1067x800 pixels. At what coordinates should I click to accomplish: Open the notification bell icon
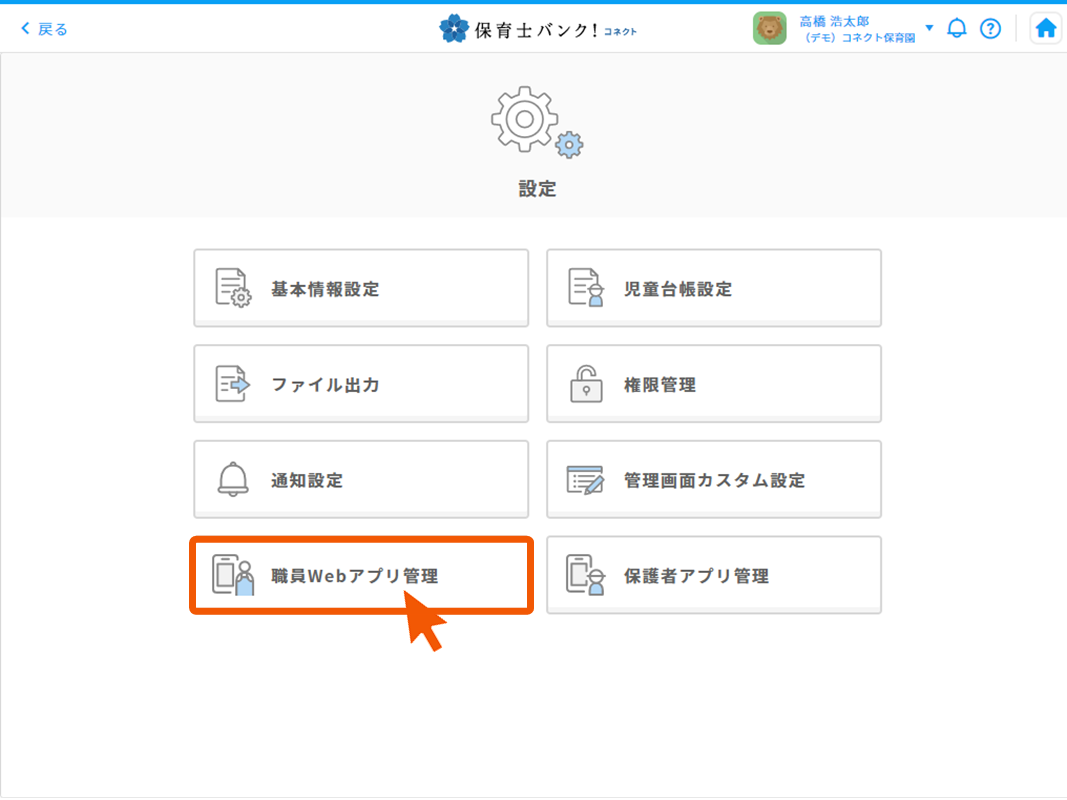pyautogui.click(x=956, y=27)
